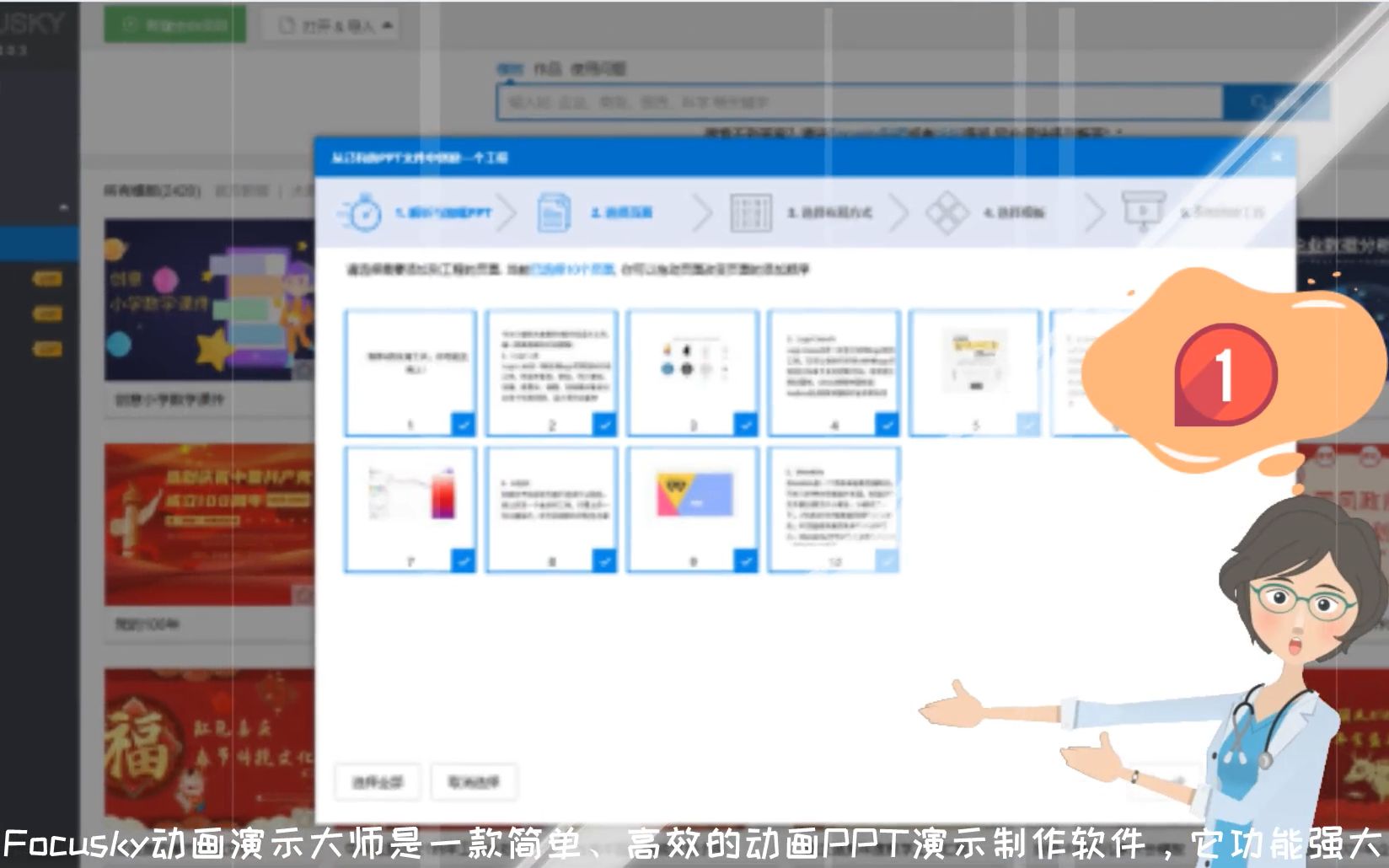
Task: Go to step 2 label for selecting pages
Action: coord(621,212)
